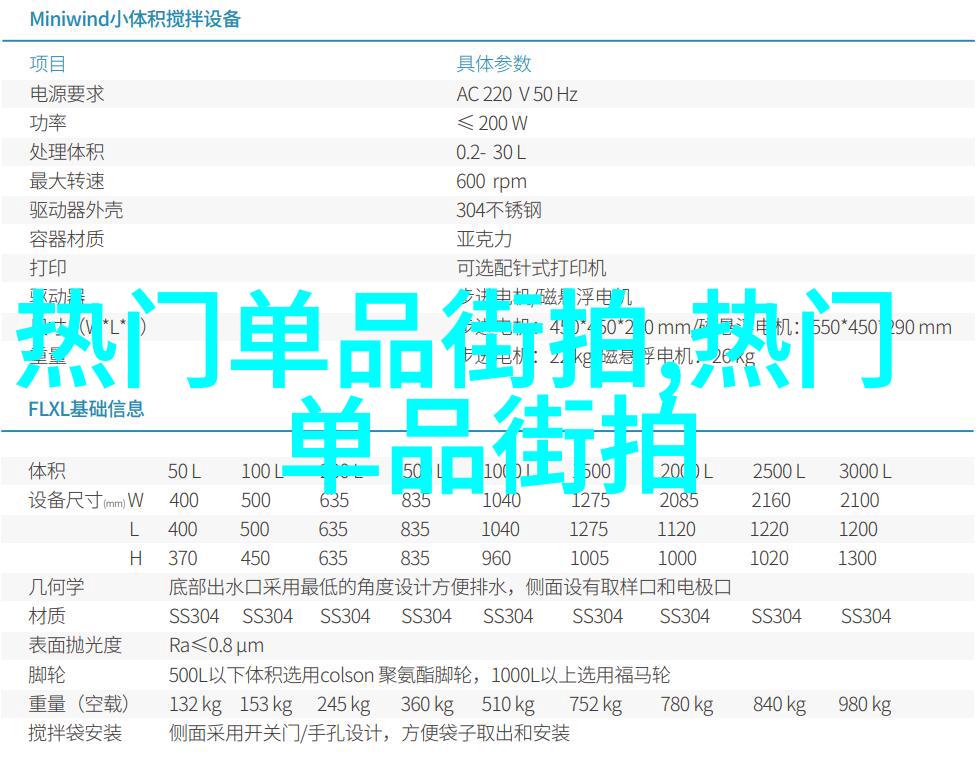Select the 具体参数 column header

coord(493,64)
